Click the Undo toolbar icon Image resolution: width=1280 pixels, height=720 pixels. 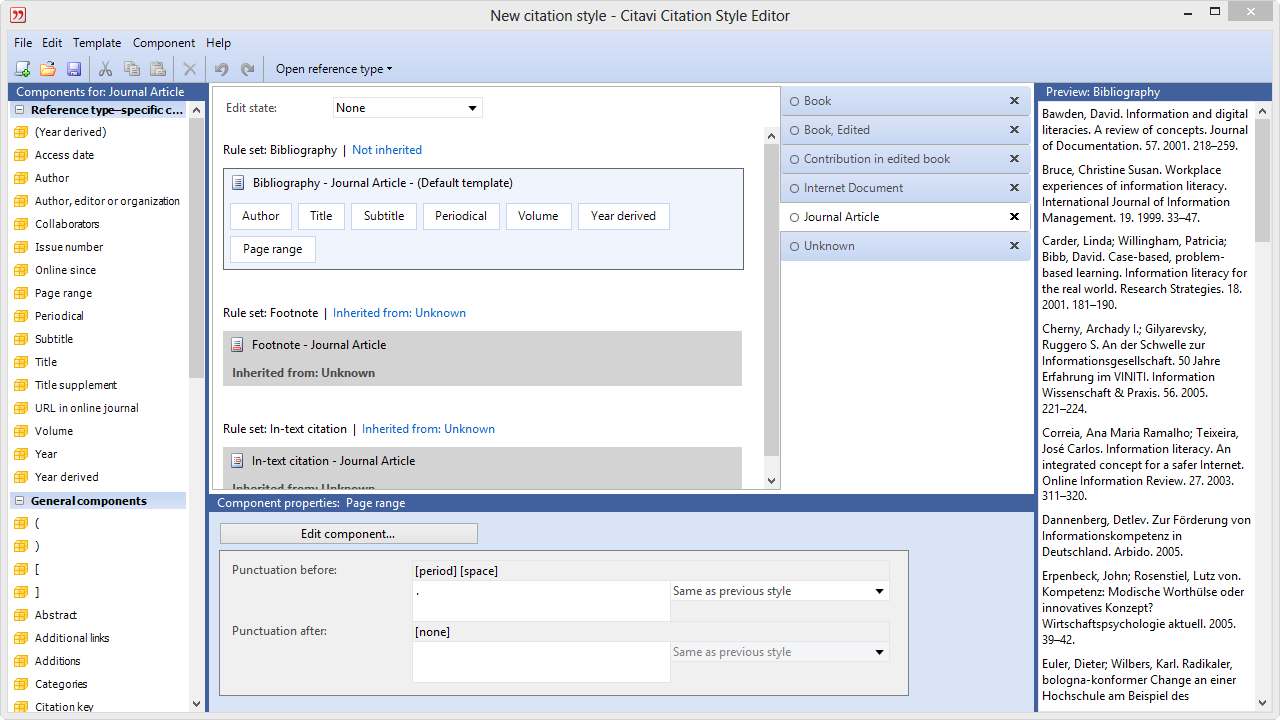[221, 69]
